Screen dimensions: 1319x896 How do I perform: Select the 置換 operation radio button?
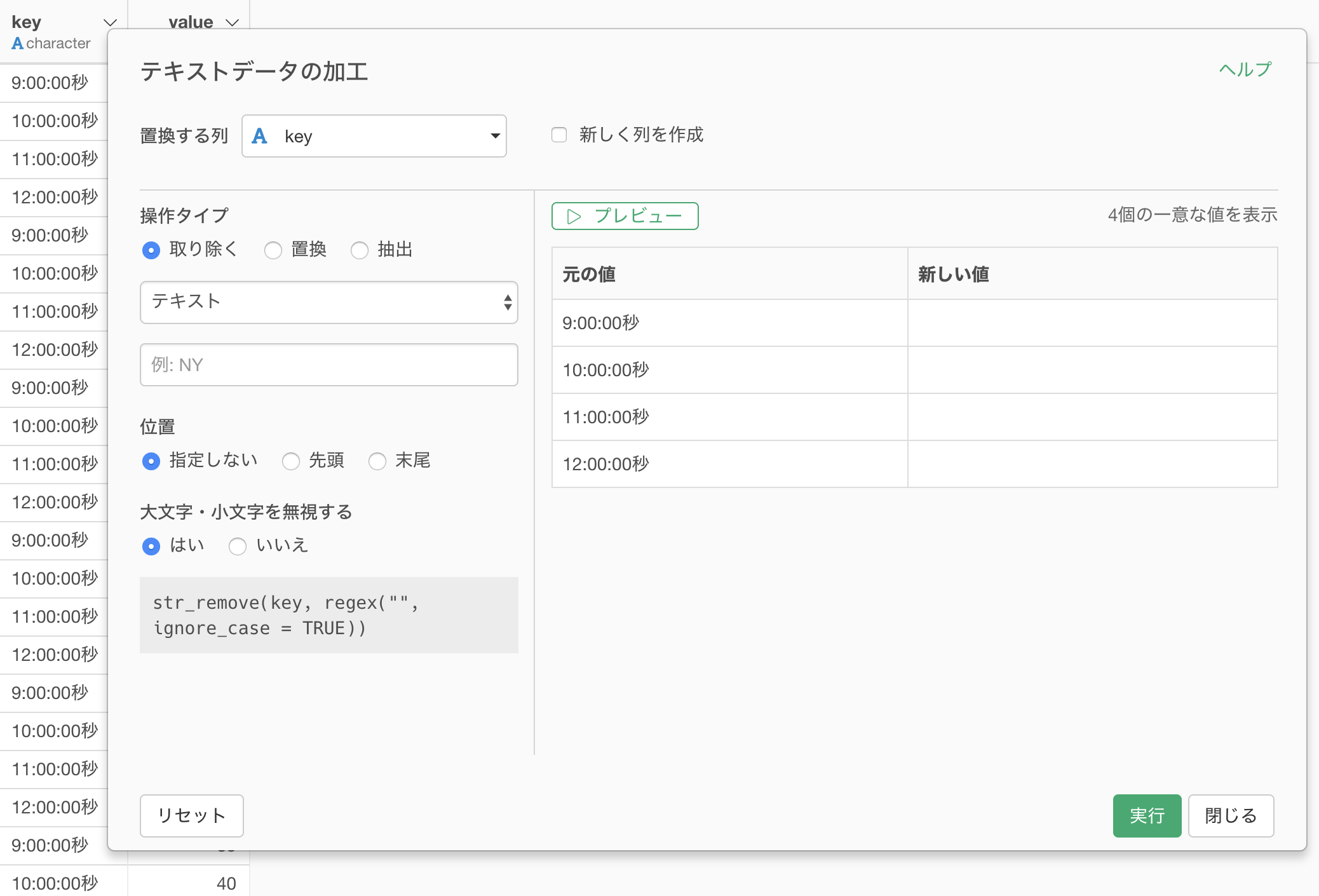pos(273,250)
